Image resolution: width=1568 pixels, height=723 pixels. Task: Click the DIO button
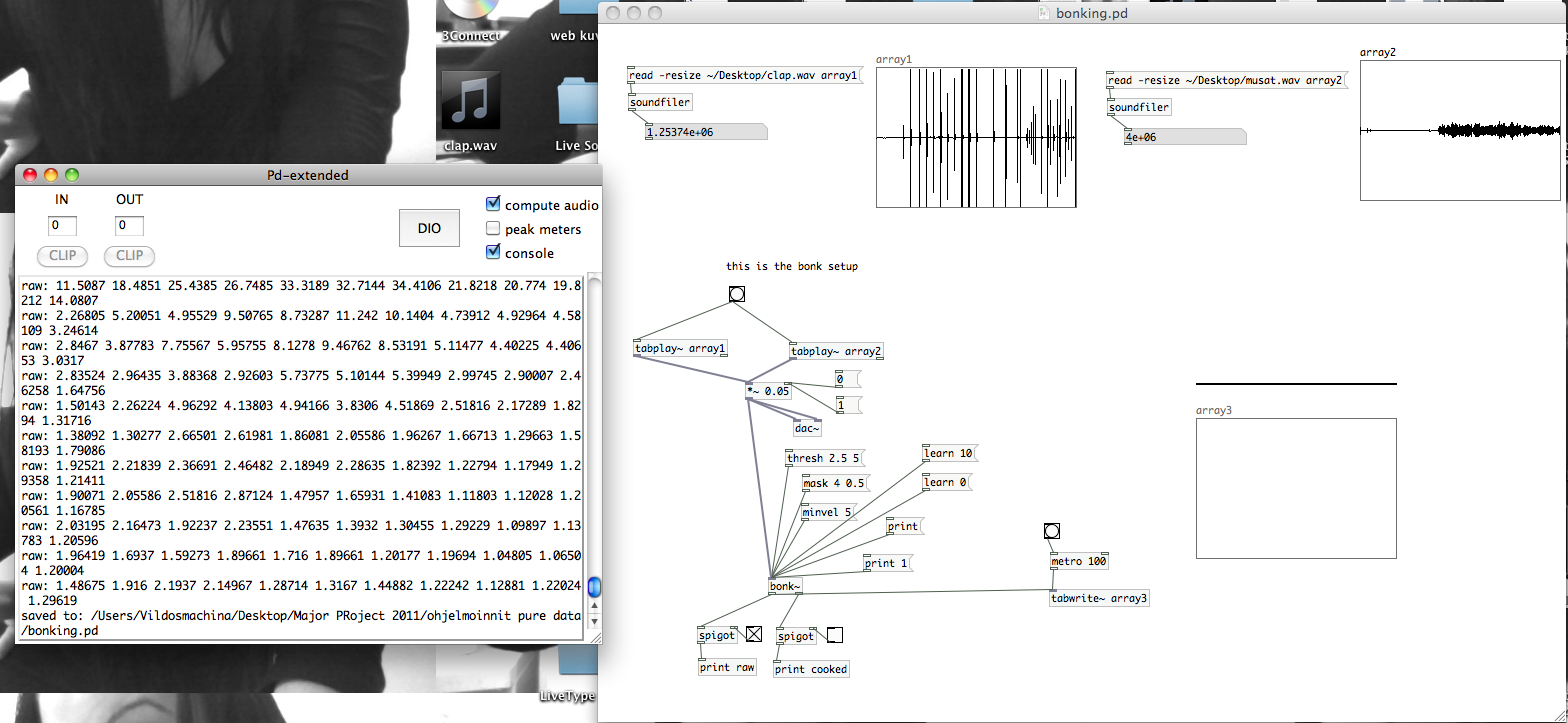[x=429, y=228]
